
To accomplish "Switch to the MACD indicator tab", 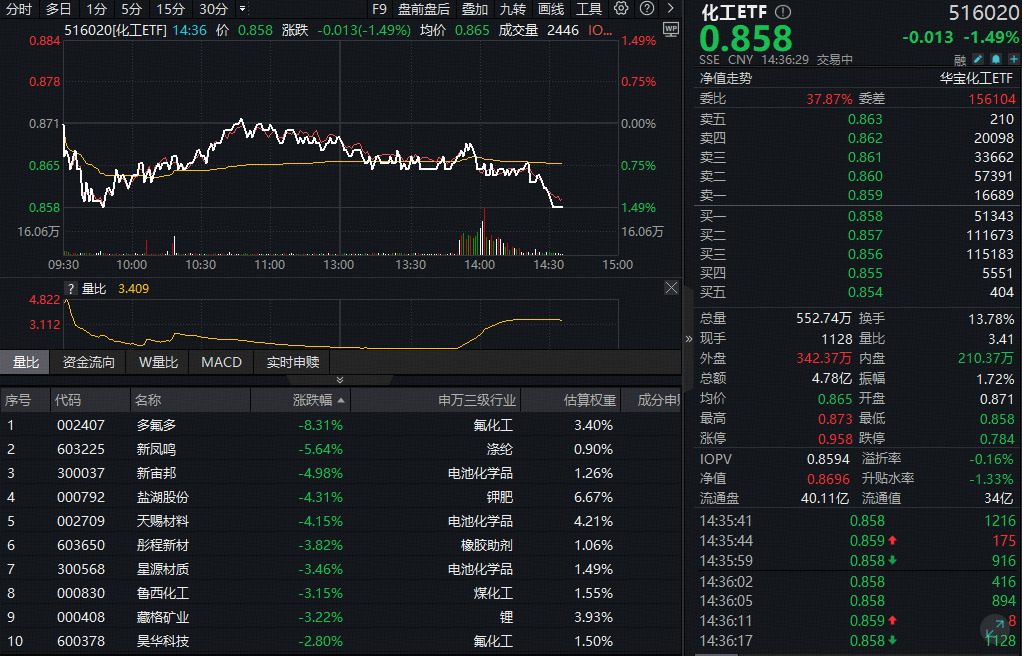I will click(221, 363).
